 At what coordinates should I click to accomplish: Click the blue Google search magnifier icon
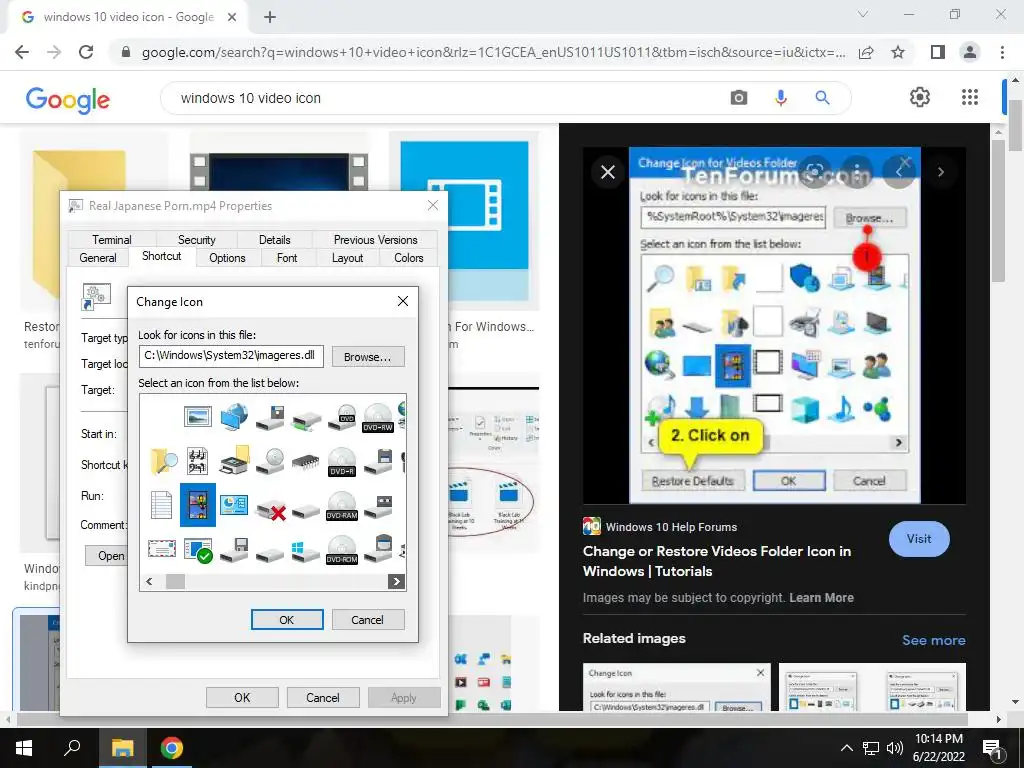(x=822, y=98)
